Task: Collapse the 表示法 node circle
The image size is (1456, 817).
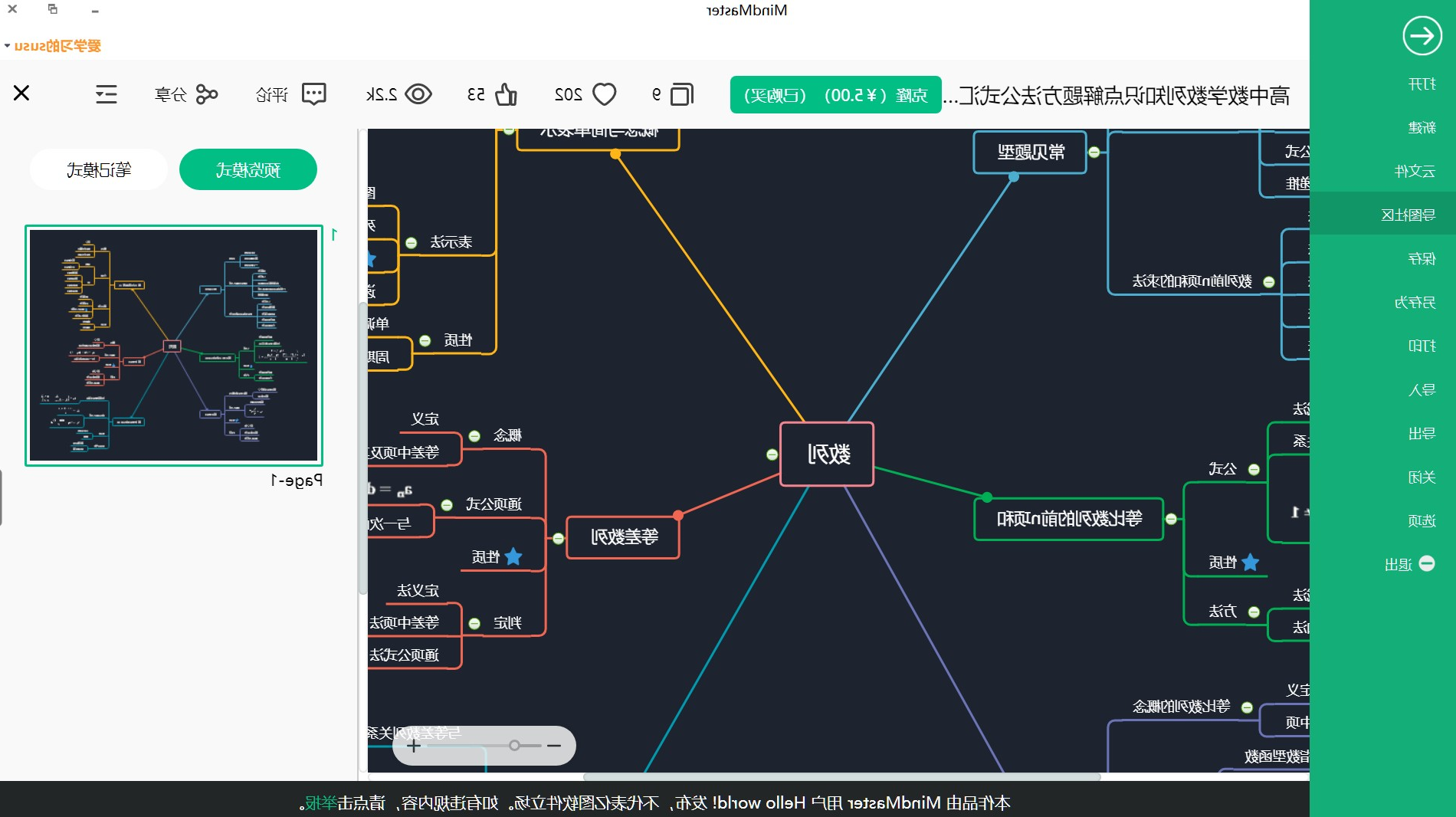Action: click(411, 243)
